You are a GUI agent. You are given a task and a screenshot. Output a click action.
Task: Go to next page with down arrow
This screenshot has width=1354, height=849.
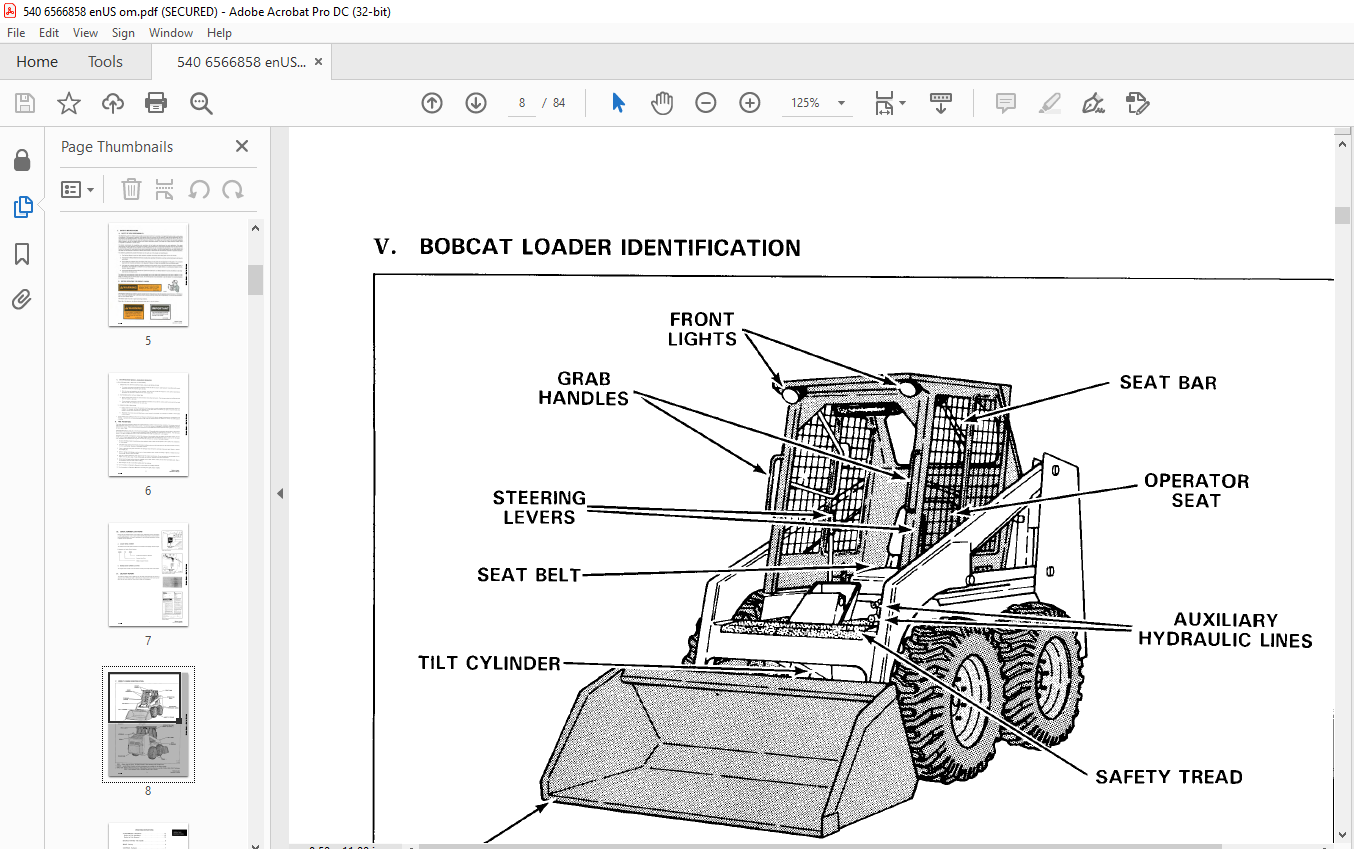(476, 103)
